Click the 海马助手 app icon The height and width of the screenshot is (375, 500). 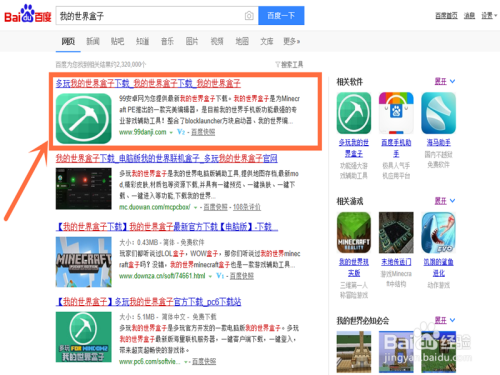tap(438, 113)
